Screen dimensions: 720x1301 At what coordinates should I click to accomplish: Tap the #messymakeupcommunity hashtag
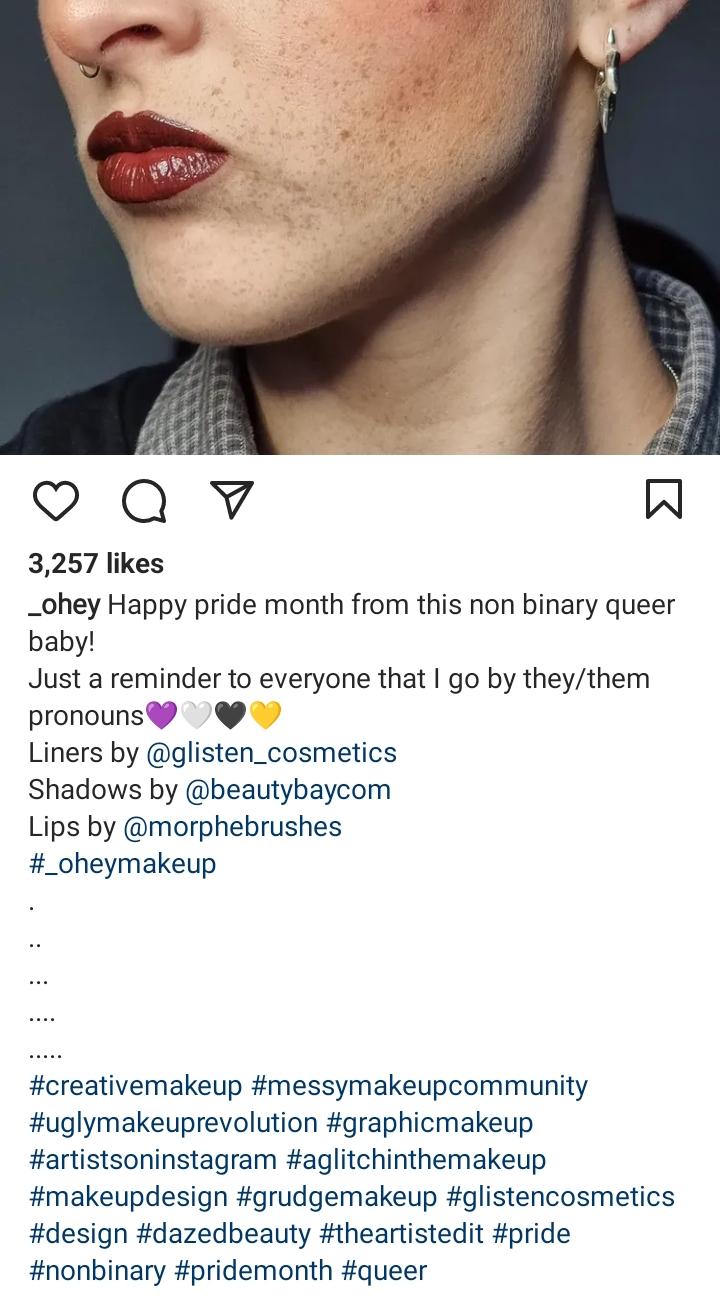(419, 1086)
